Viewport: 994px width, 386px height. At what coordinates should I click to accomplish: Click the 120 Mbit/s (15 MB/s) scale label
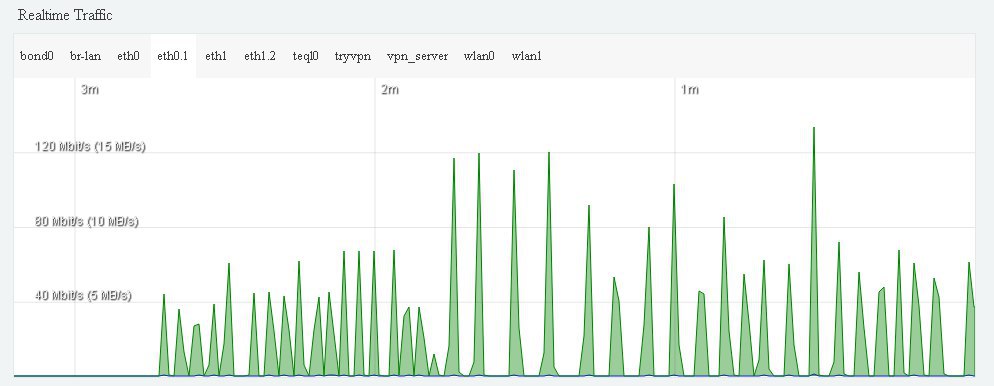click(x=90, y=147)
